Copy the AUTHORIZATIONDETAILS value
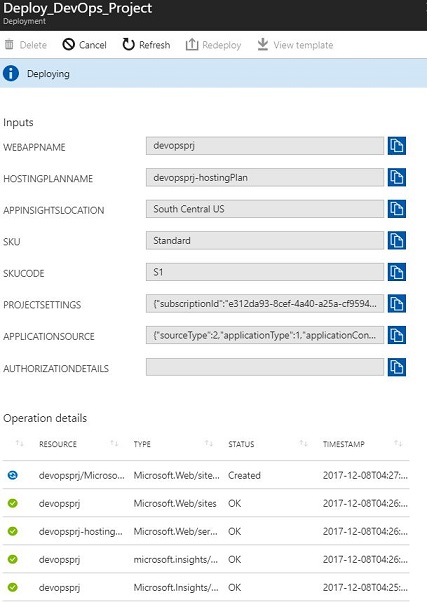Viewport: 427px width, 602px height. pos(397,367)
